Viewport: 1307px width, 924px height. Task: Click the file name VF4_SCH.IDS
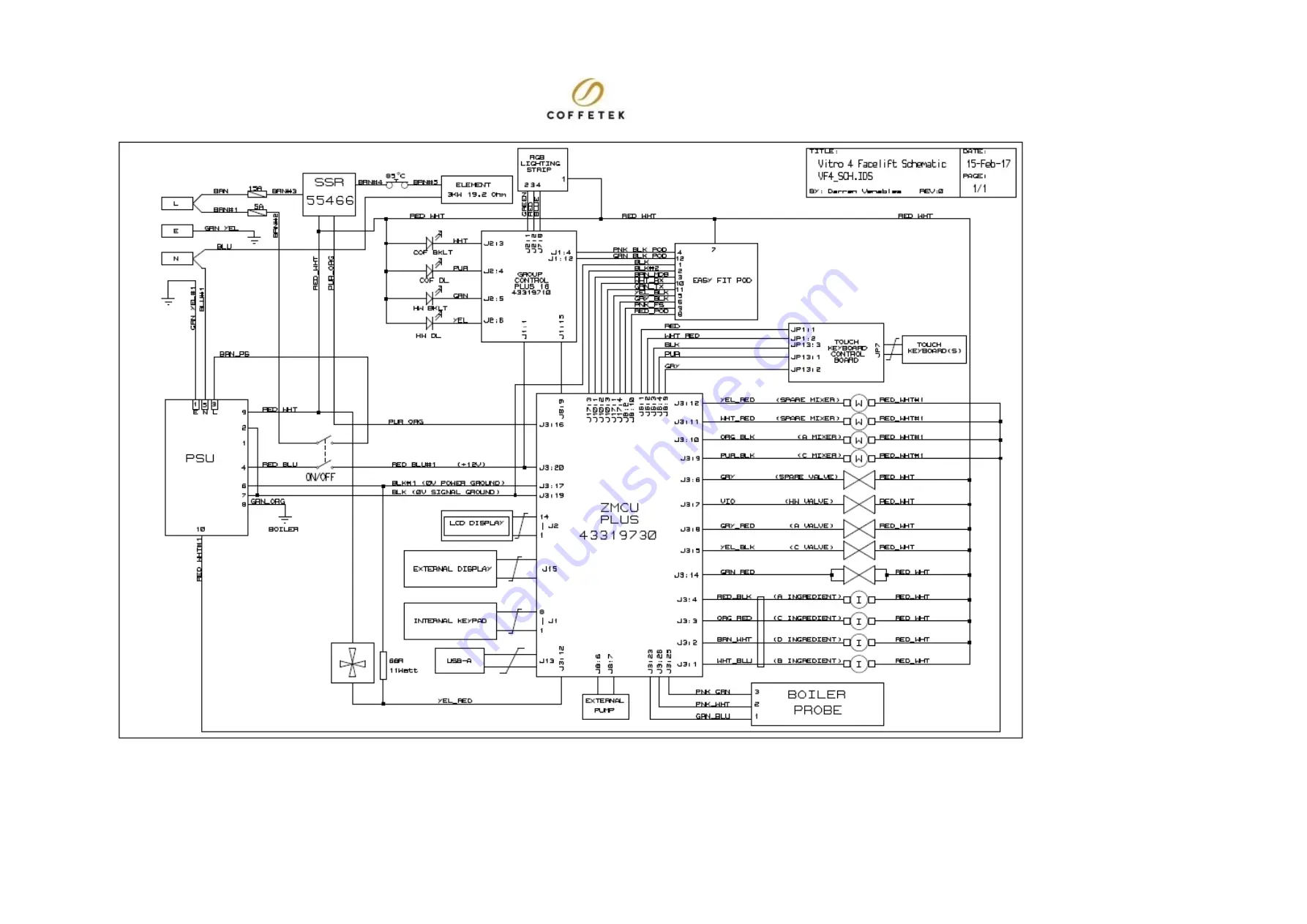845,176
